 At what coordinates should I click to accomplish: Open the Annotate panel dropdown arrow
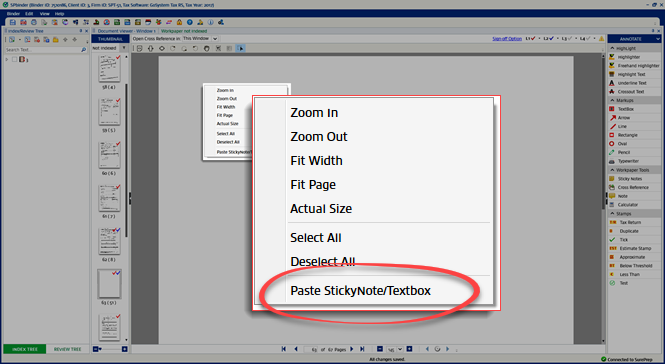(657, 39)
